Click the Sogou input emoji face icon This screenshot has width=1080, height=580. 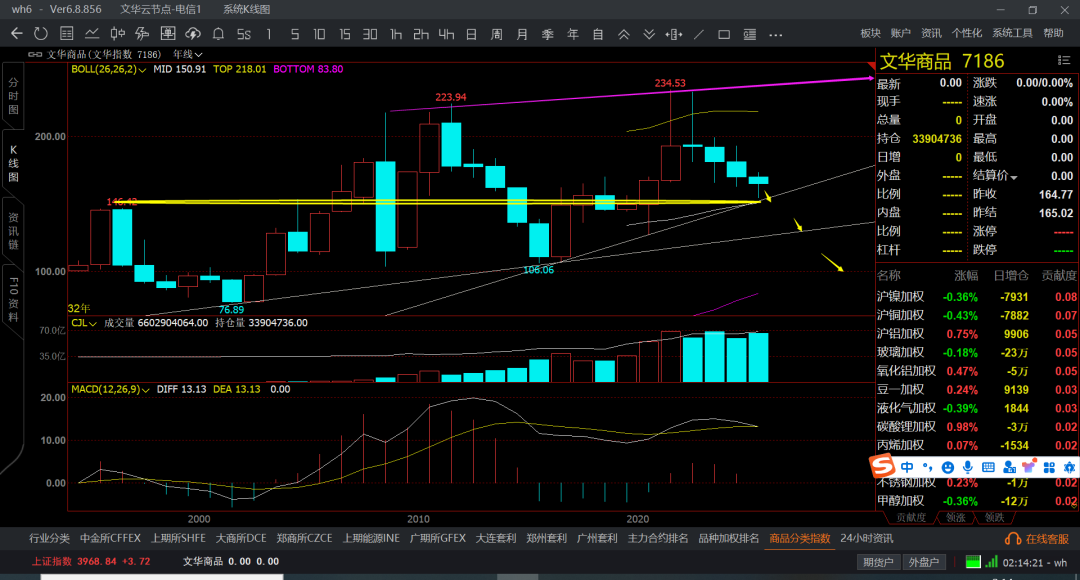click(948, 467)
